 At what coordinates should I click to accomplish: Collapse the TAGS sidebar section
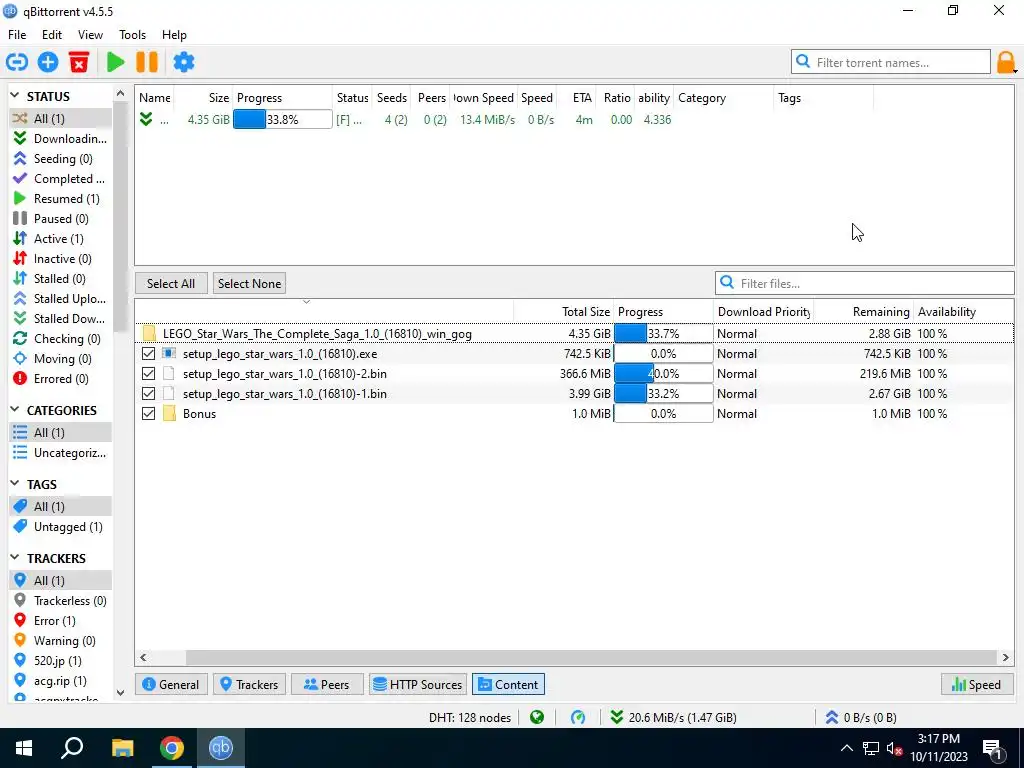15,484
